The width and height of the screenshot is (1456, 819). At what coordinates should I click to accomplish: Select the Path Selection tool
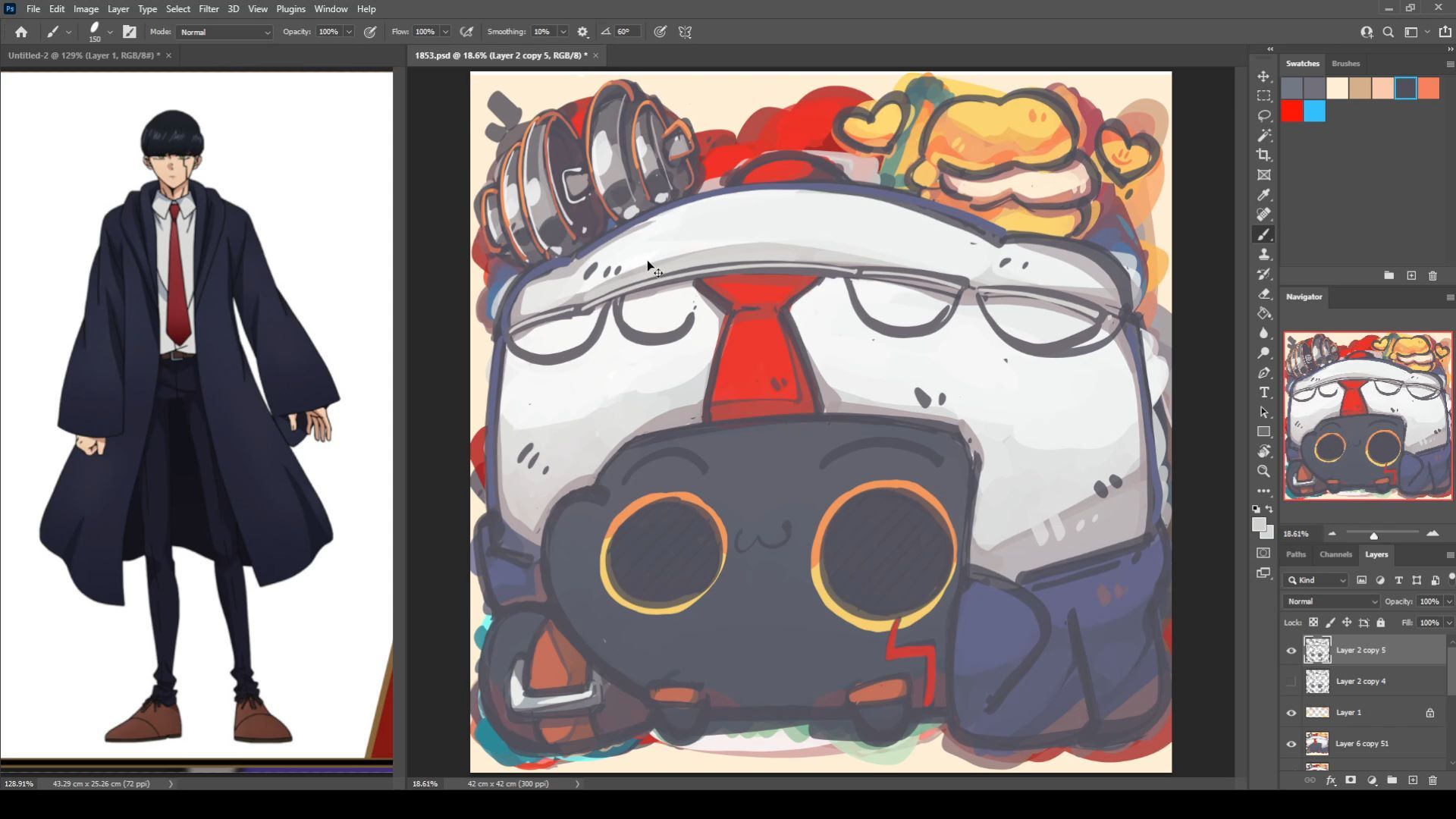[x=1263, y=412]
